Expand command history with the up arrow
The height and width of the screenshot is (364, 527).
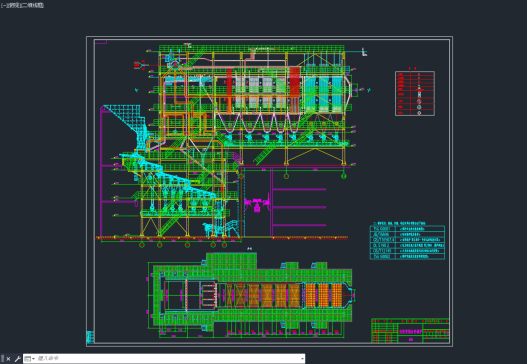(302, 359)
